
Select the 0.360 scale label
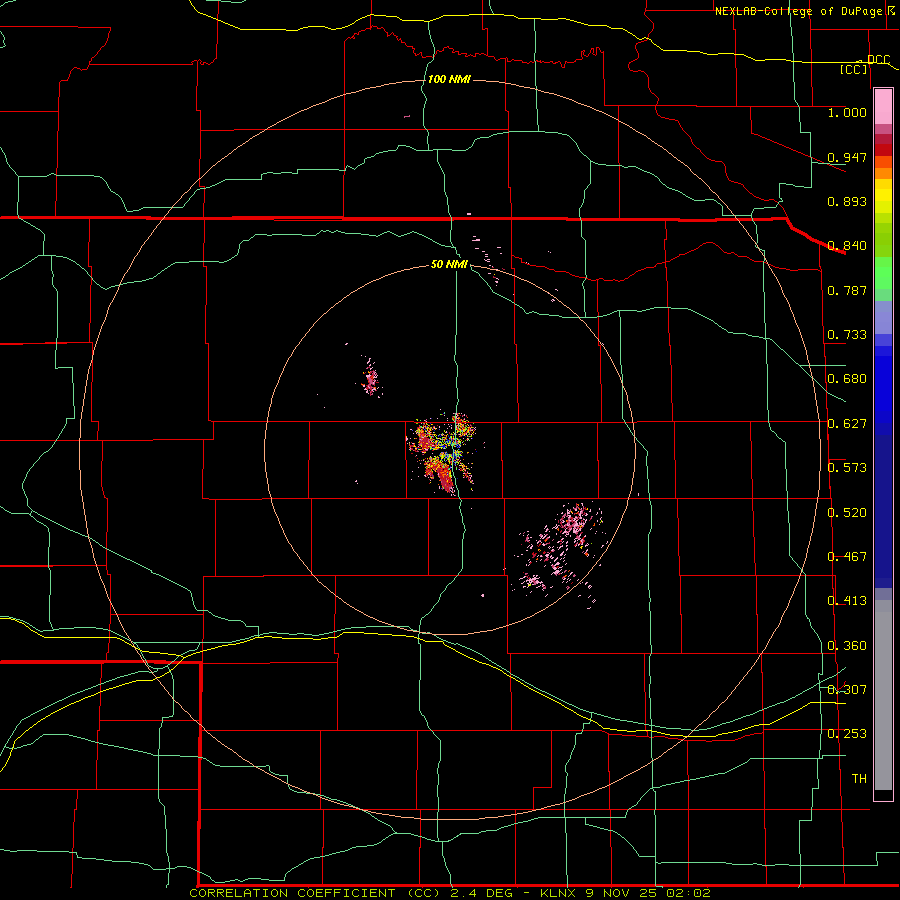point(847,646)
